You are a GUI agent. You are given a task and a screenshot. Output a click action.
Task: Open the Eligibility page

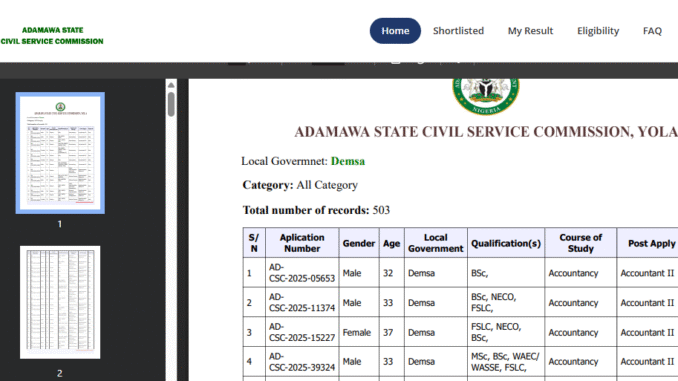[x=598, y=31]
